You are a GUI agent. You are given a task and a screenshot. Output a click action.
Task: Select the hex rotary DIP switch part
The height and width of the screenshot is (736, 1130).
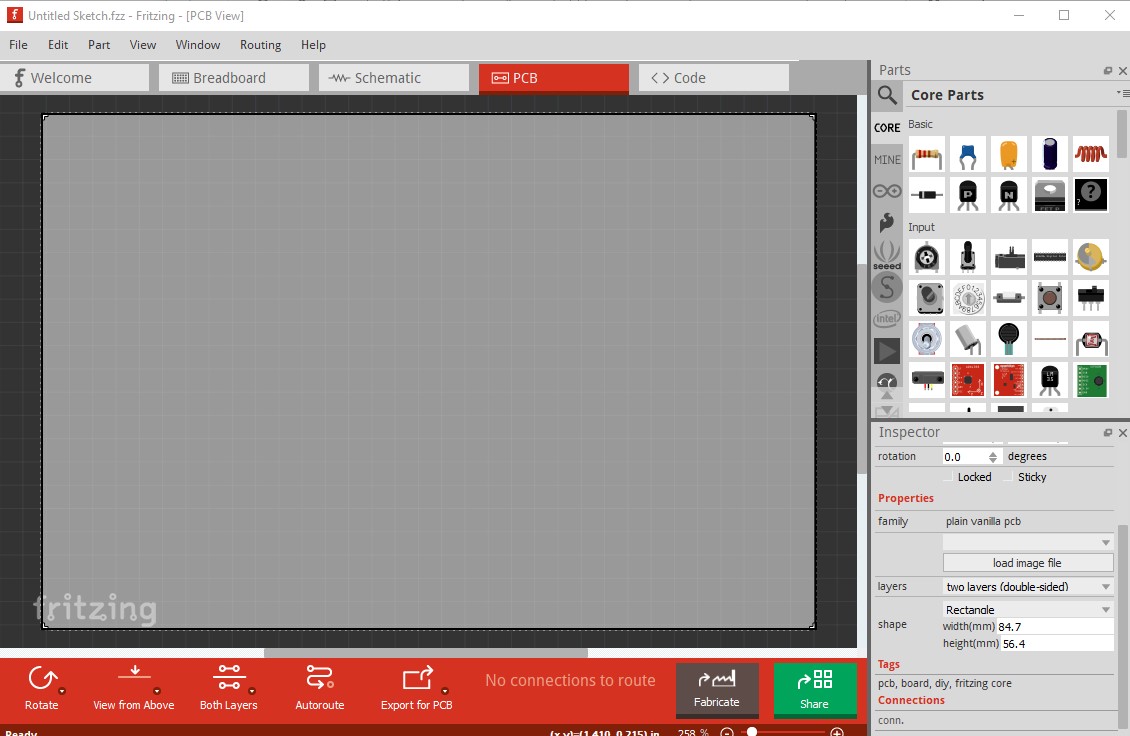pos(968,298)
